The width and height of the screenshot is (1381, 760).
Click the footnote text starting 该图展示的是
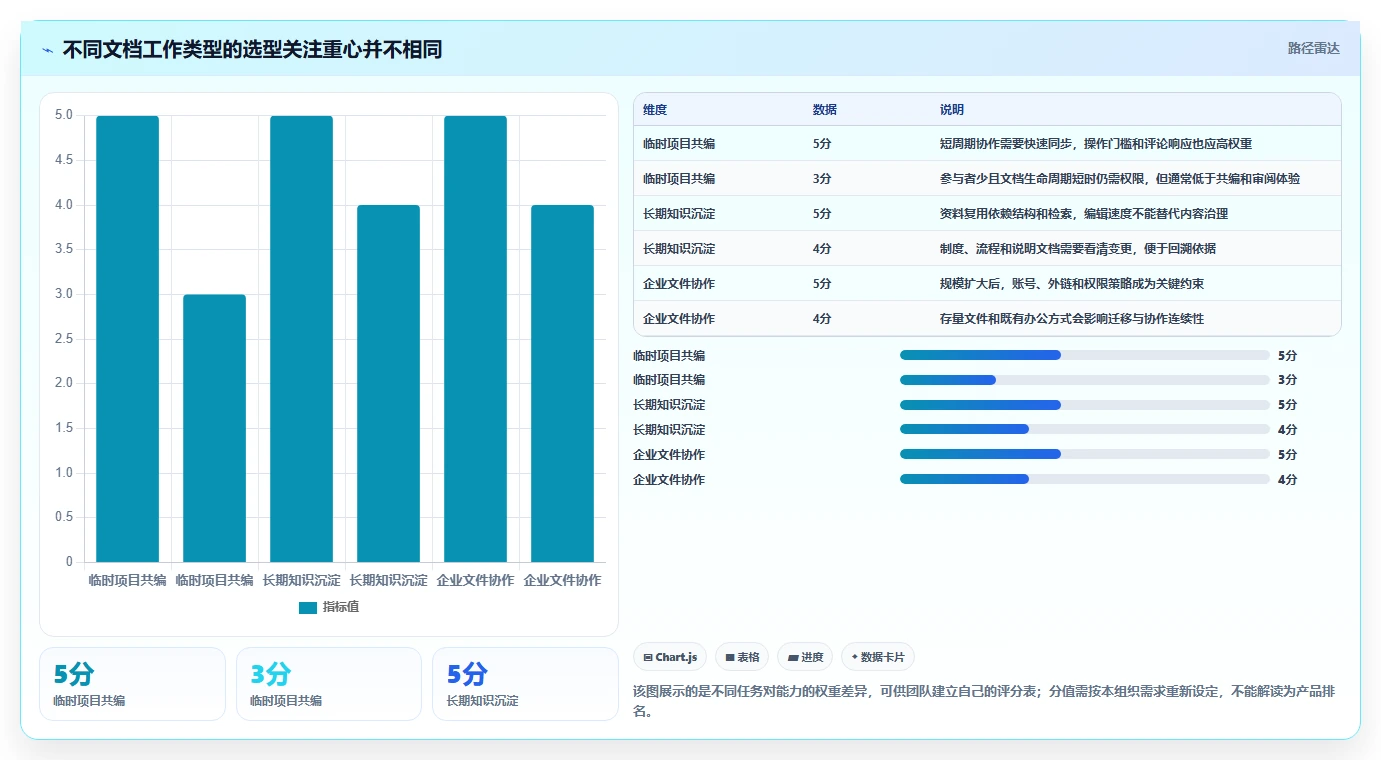click(x=985, y=703)
